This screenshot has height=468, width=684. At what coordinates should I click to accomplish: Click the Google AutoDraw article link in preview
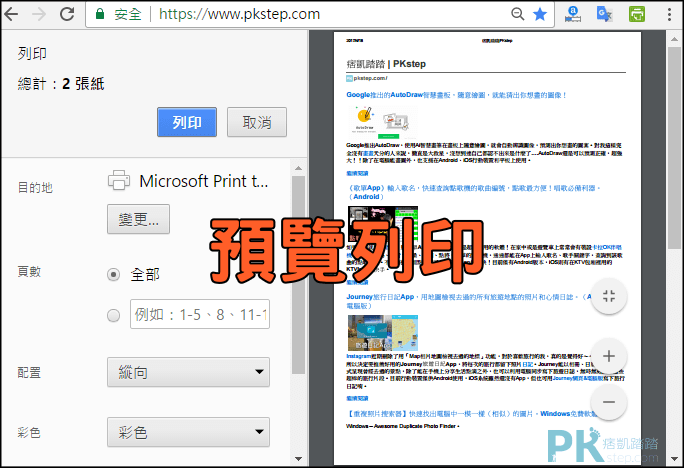coord(456,95)
